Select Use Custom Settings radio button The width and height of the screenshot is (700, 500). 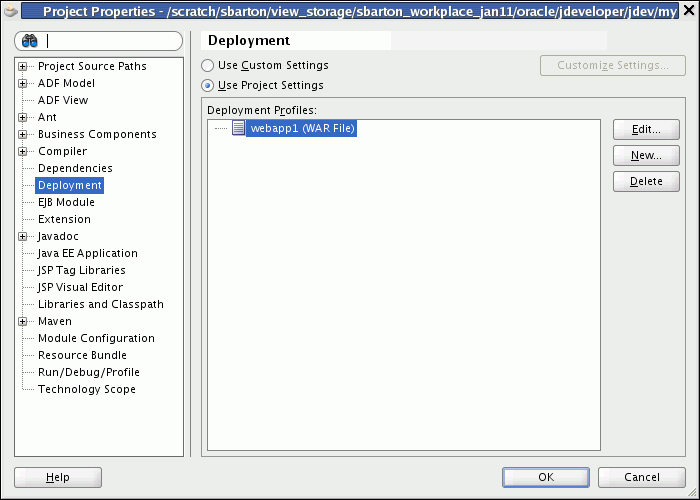click(x=207, y=66)
